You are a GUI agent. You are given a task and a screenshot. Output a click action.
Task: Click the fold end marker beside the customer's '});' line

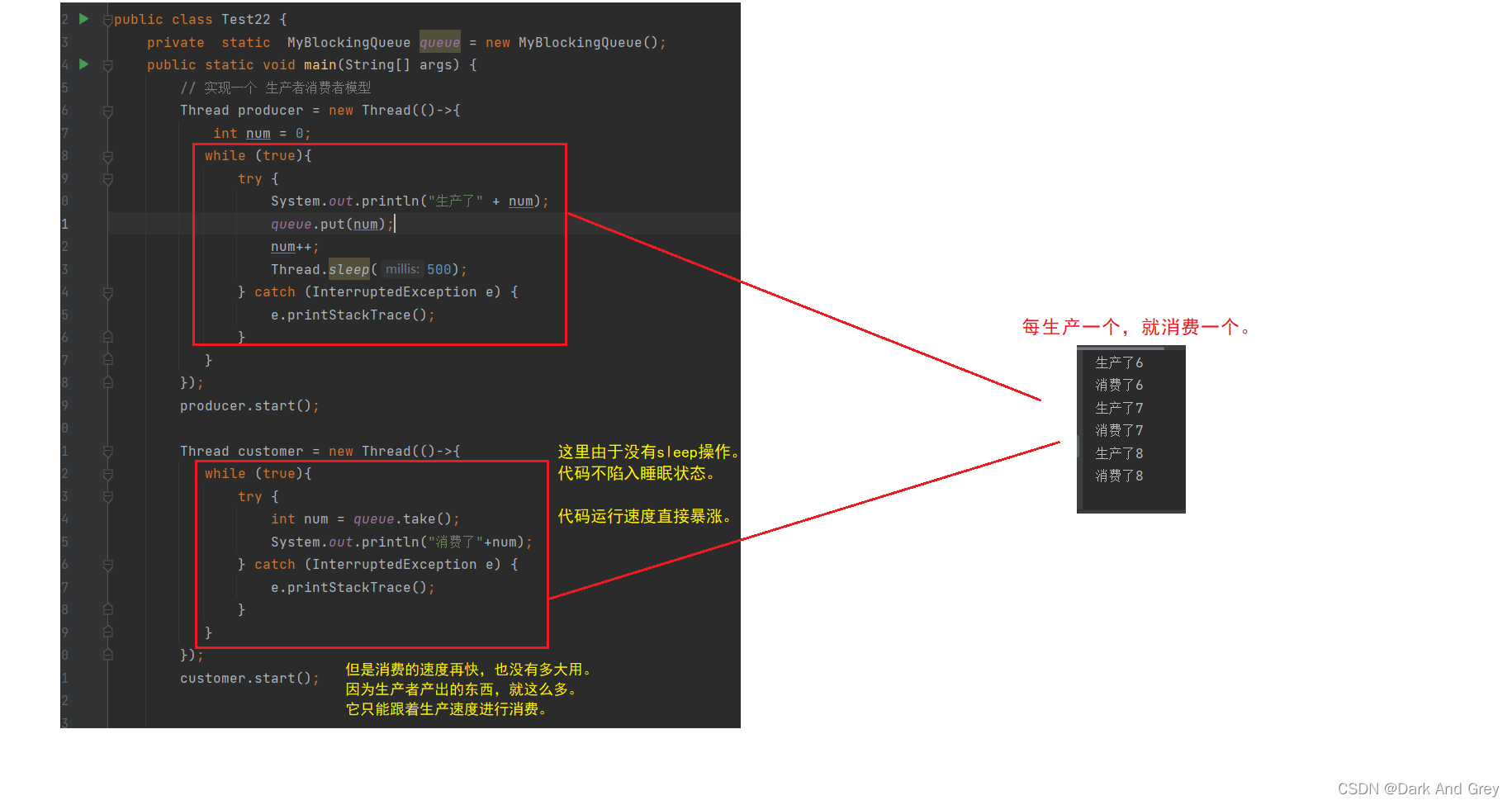[x=107, y=656]
